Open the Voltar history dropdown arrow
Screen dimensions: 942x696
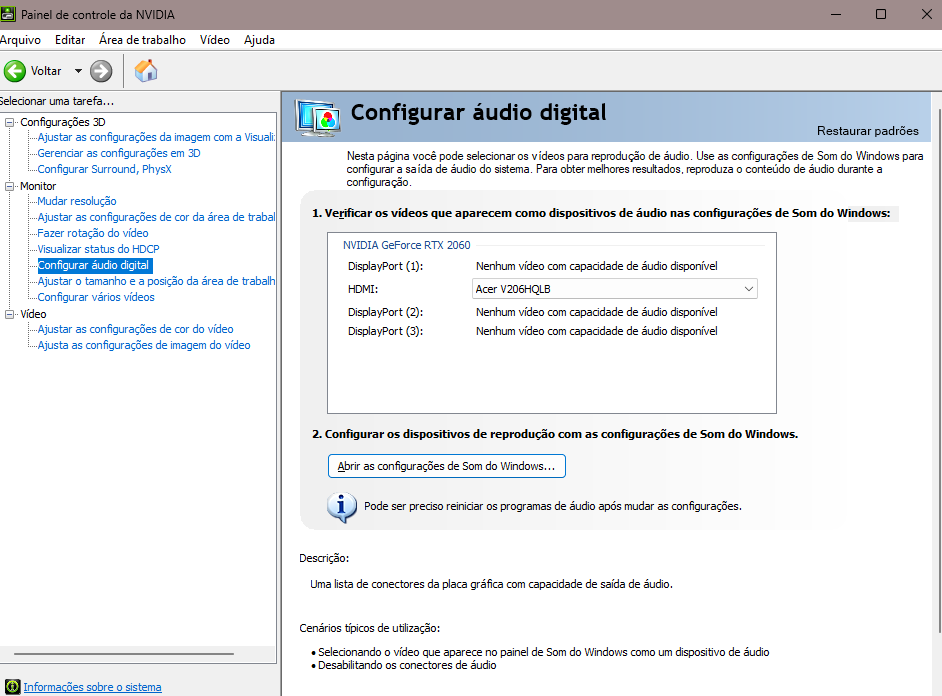point(78,71)
